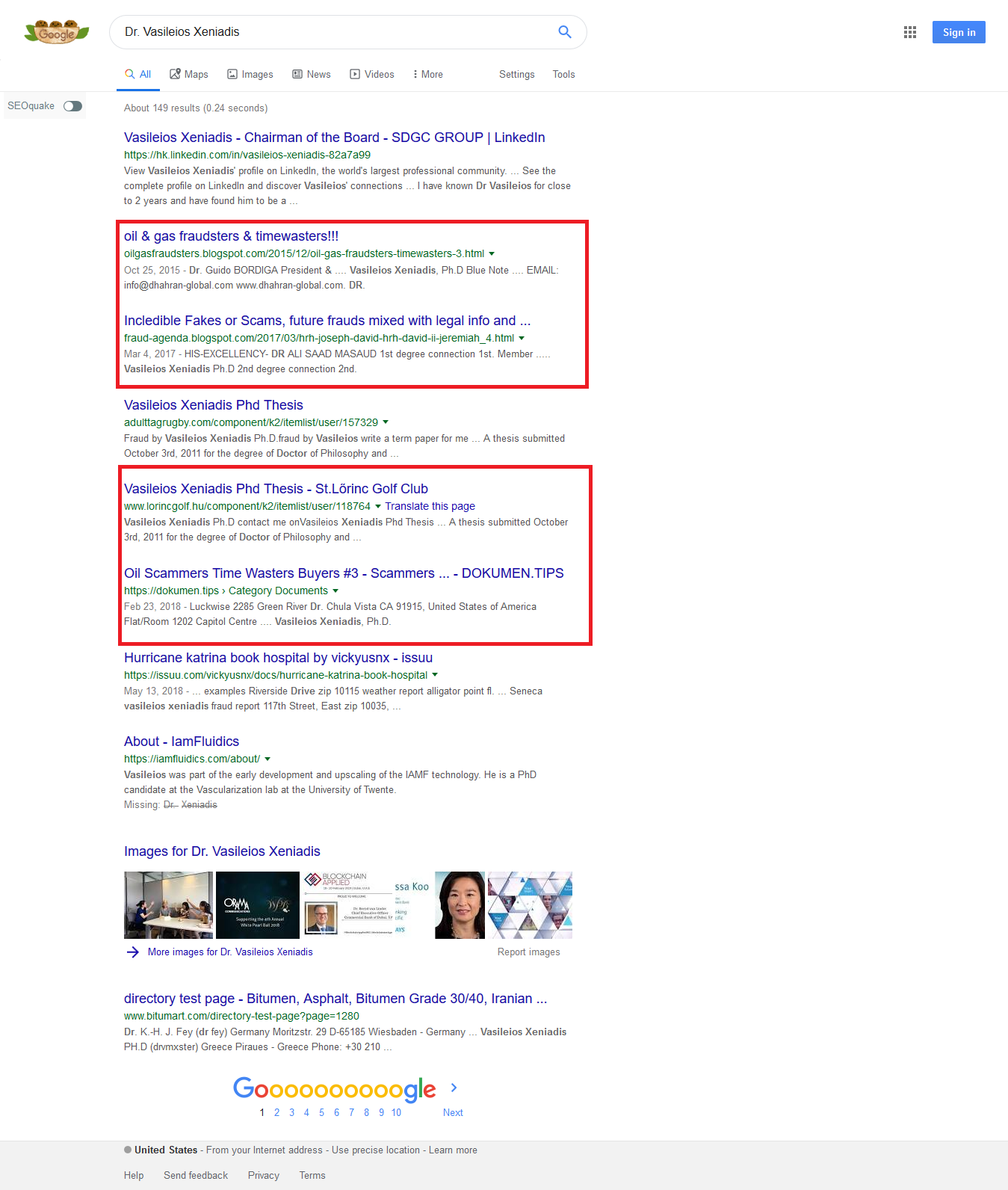Open the smiling woman portrait thumbnail
The image size is (1008, 1190).
[460, 904]
